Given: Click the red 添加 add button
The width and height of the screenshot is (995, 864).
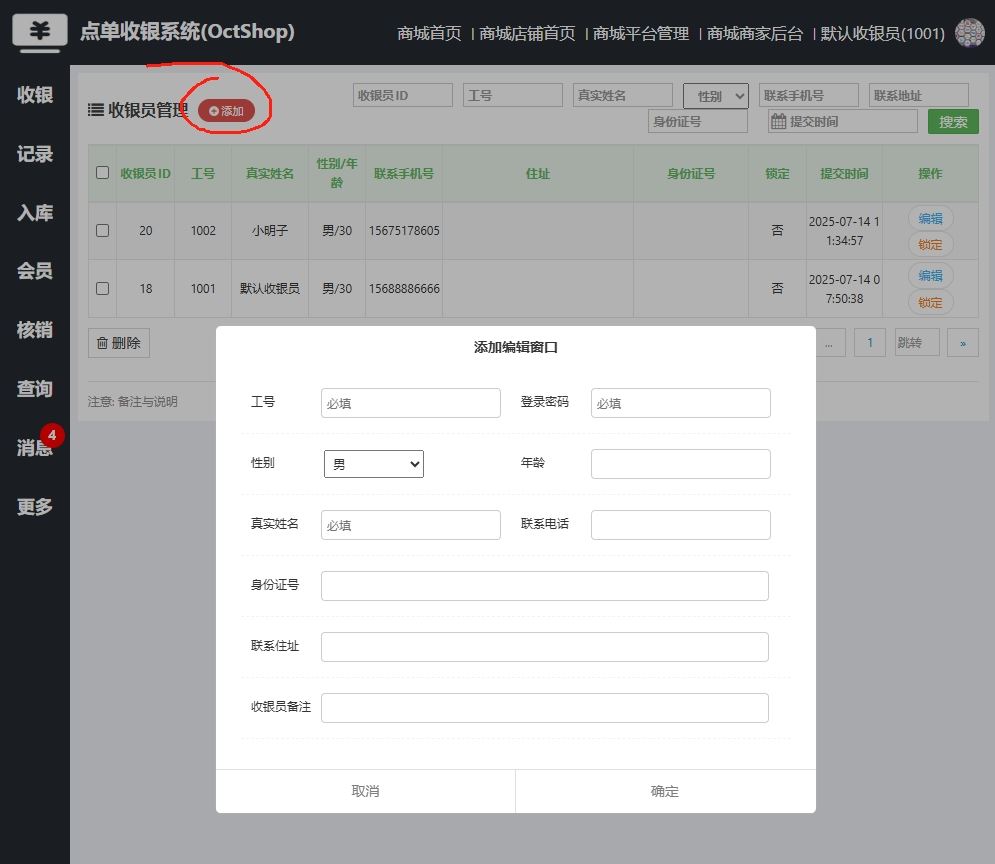Looking at the screenshot, I should (227, 111).
